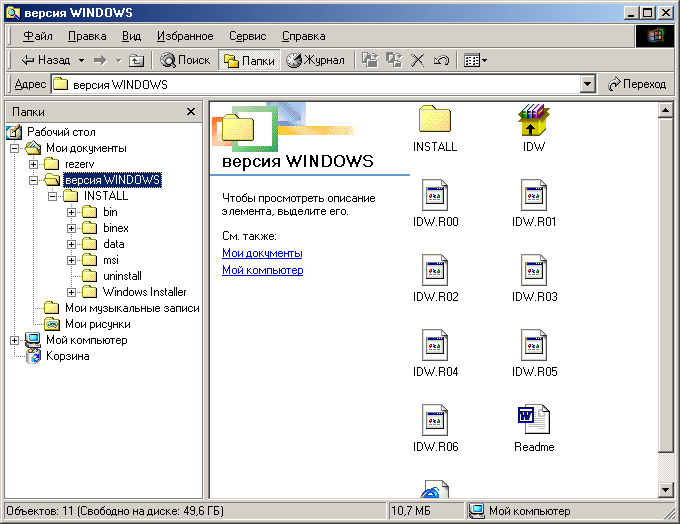
Task: Select the INSTALL folder icon in file pane
Action: pos(435,118)
